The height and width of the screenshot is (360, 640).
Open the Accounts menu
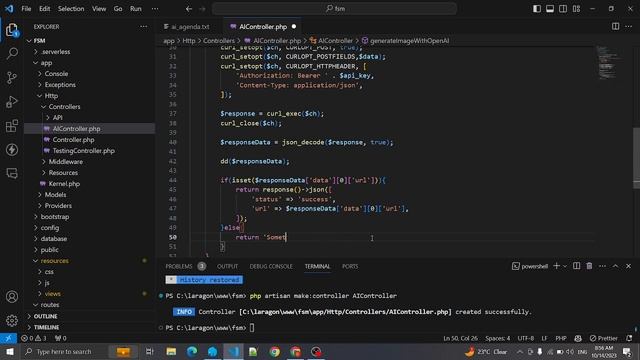(x=12, y=297)
